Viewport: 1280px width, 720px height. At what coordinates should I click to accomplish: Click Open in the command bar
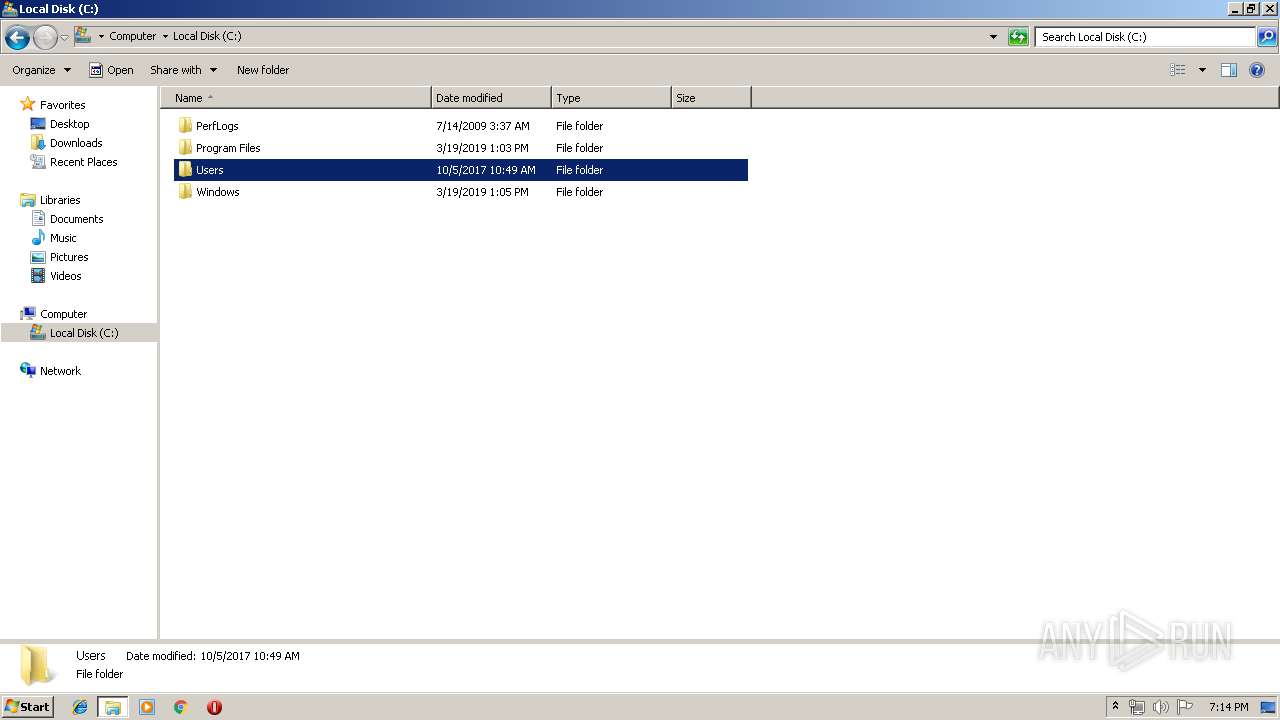(111, 70)
